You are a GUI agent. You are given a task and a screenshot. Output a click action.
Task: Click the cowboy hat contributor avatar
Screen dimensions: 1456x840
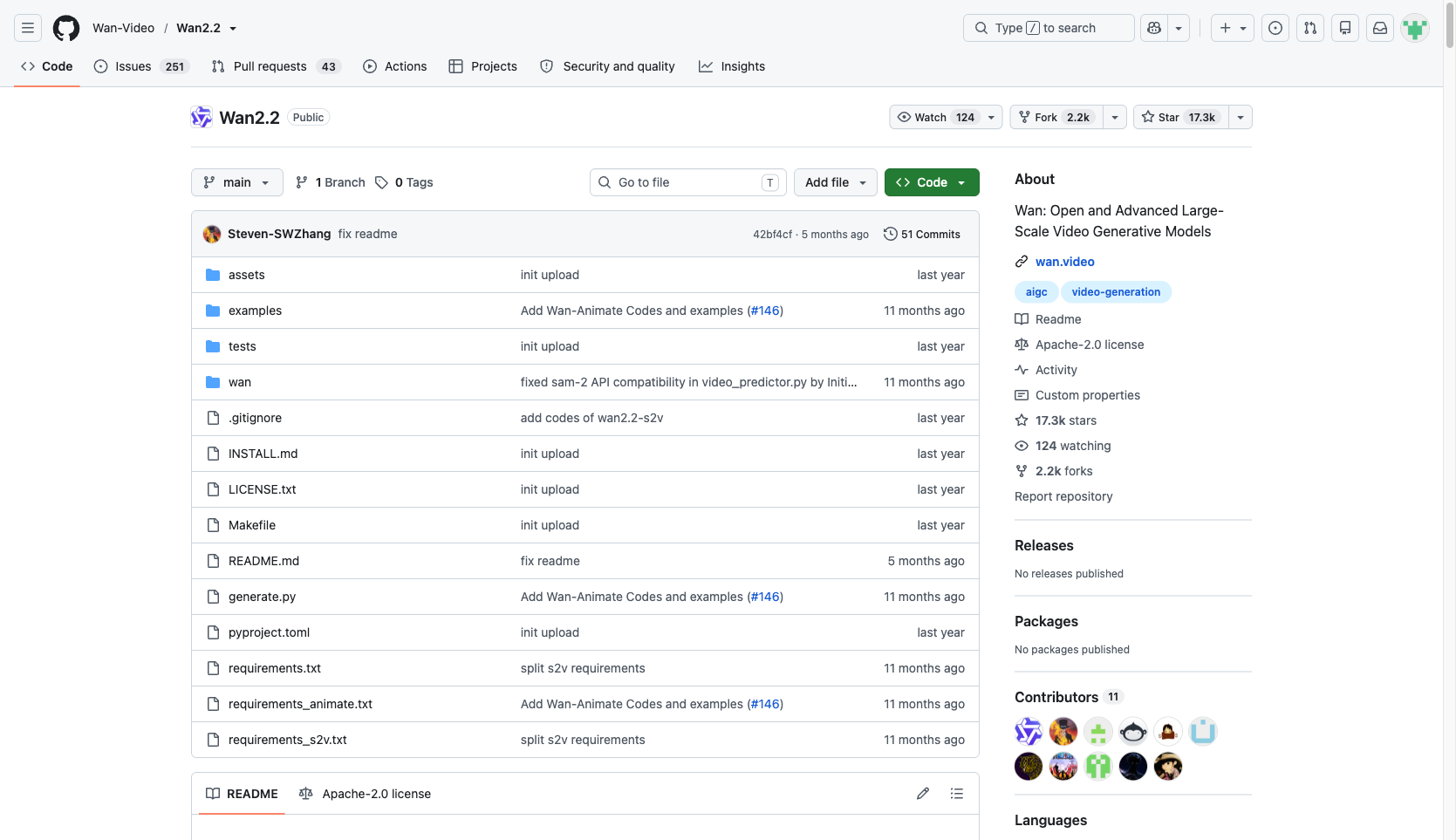coord(1168,767)
